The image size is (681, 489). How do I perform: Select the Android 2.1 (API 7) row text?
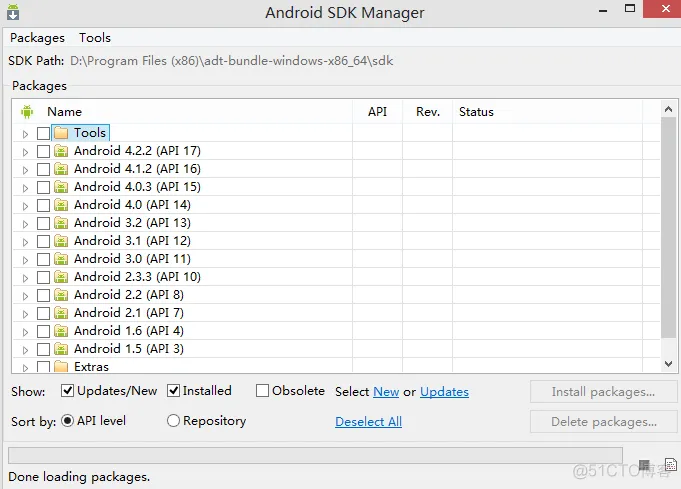[x=129, y=313]
